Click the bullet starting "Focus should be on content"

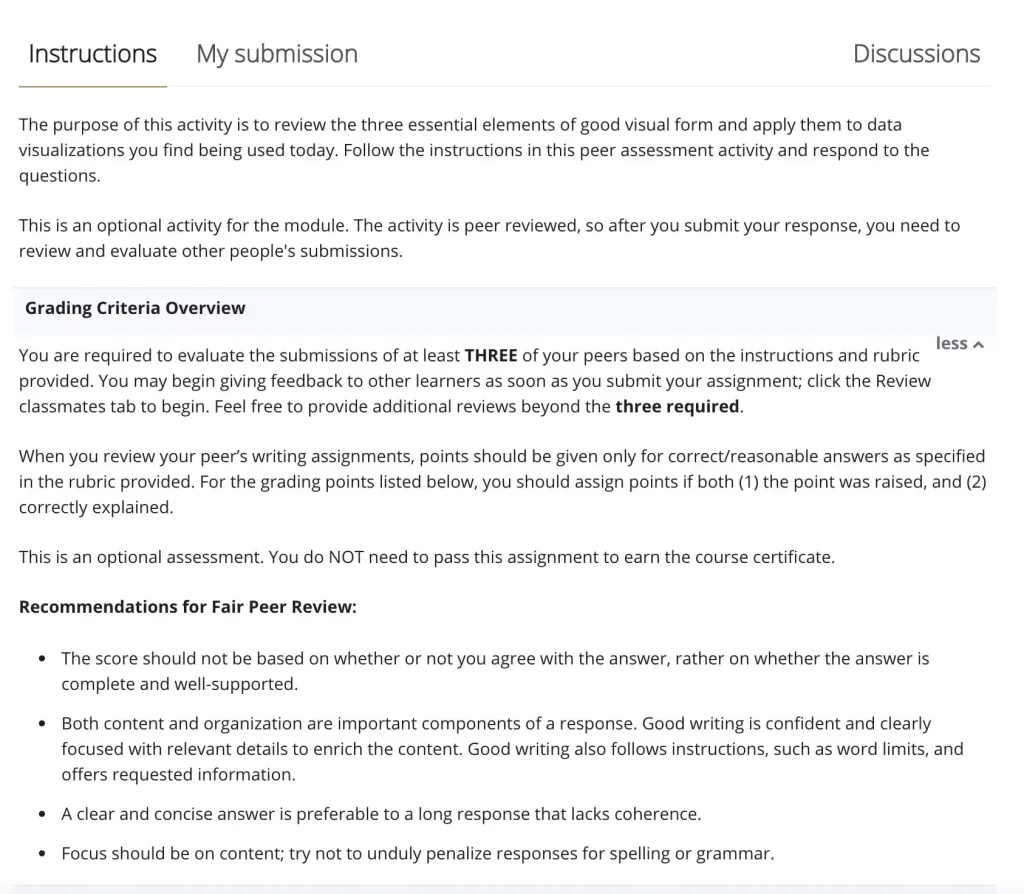417,854
